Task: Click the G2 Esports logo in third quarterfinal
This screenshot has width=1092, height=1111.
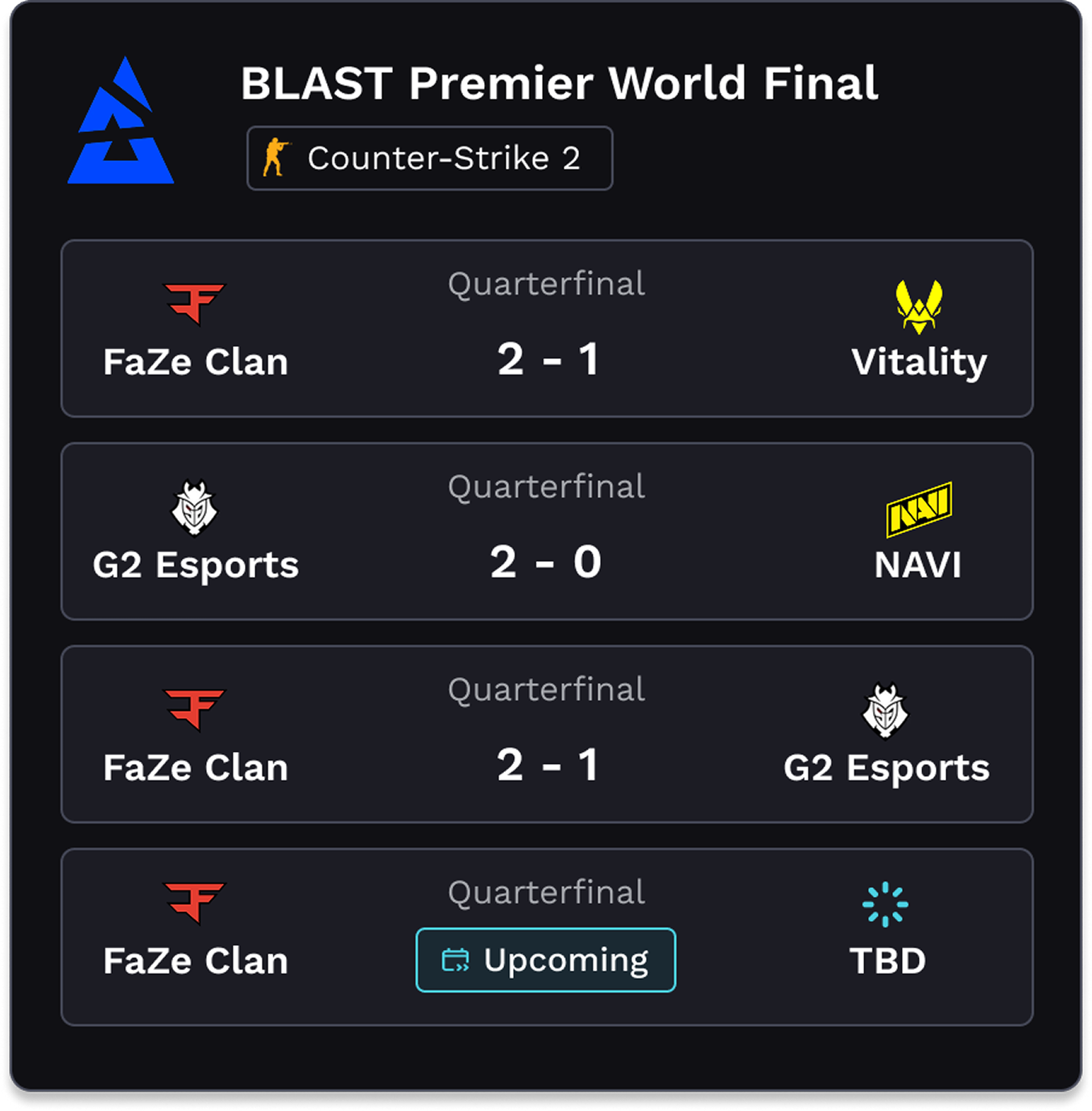Action: click(886, 709)
